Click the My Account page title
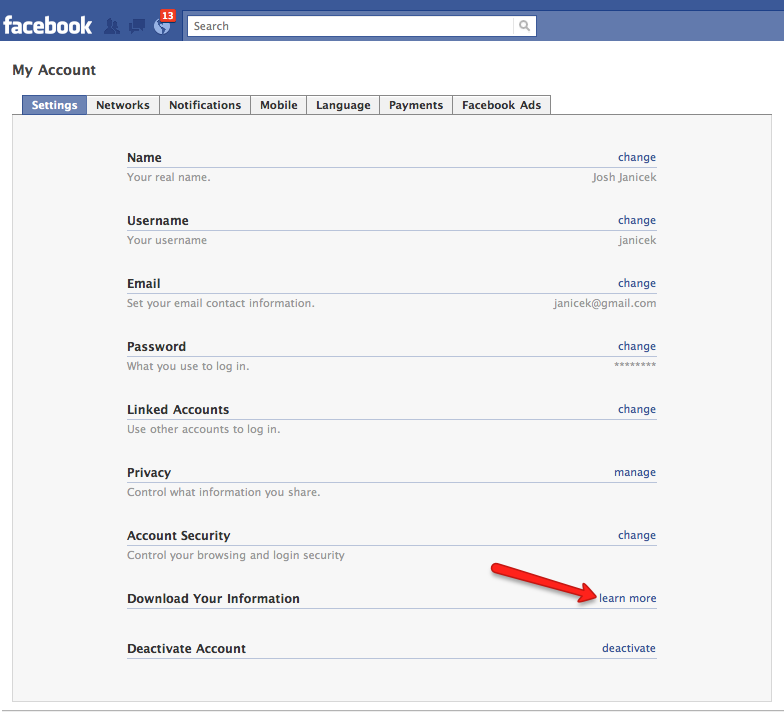Viewport: 784px width, 712px height. click(x=54, y=70)
